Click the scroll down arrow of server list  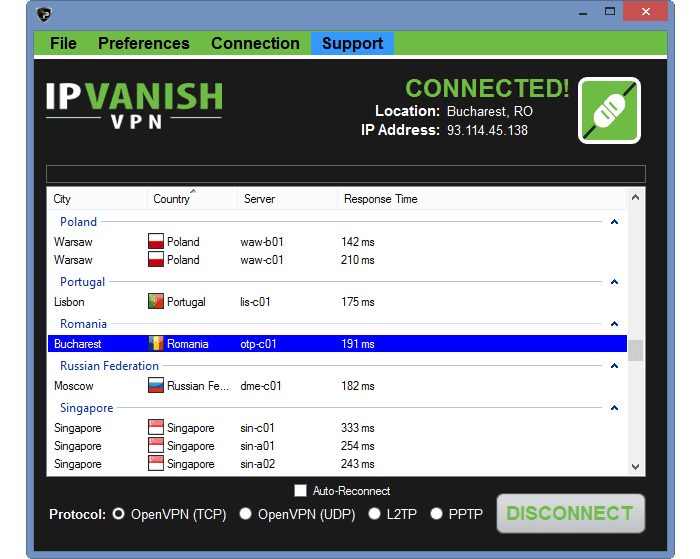coord(636,467)
